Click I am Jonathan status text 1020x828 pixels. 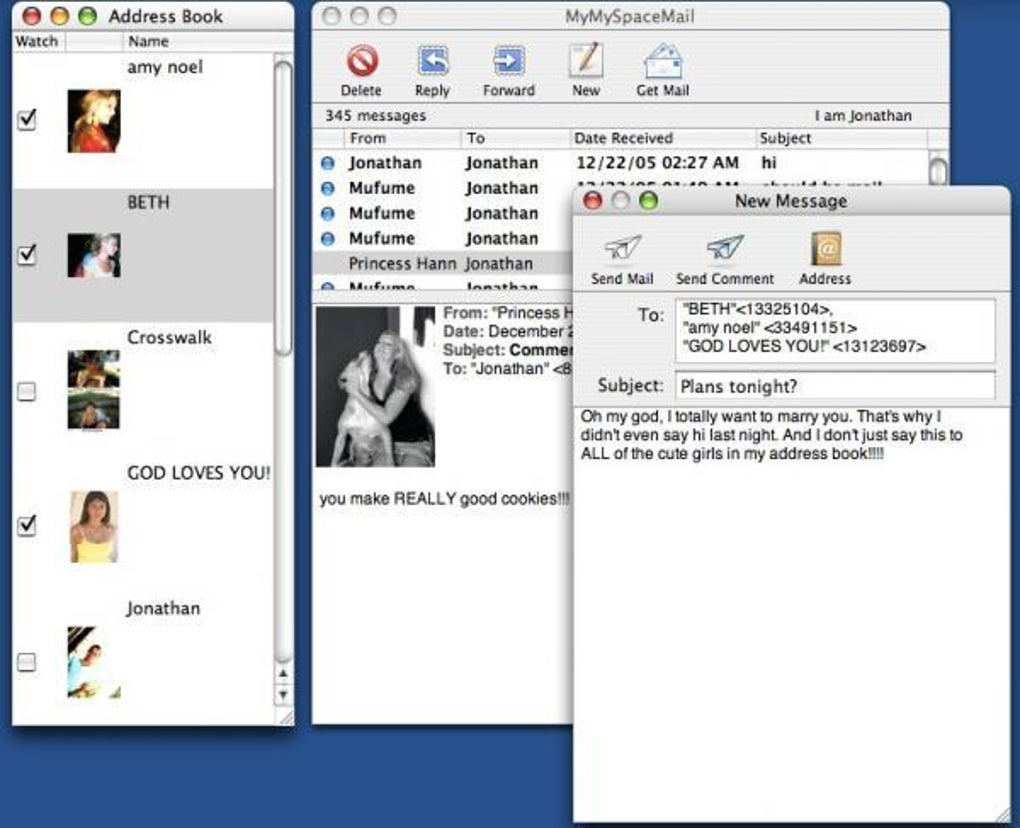[x=863, y=116]
